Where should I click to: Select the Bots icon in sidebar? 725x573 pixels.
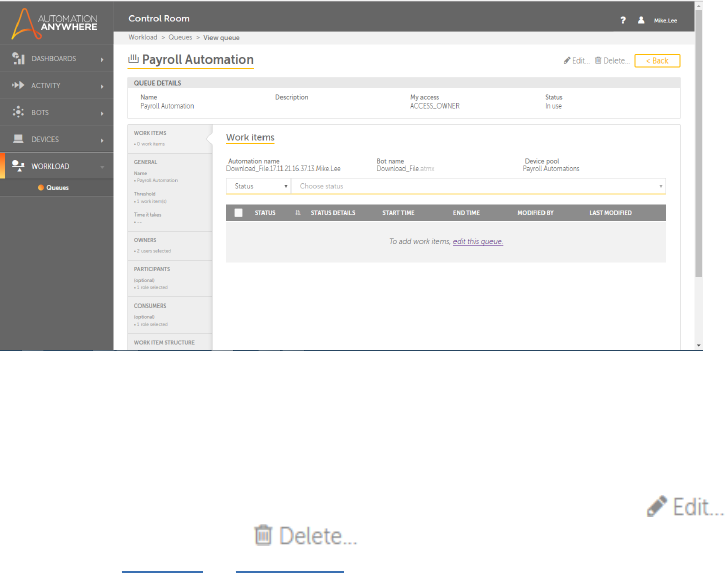pyautogui.click(x=18, y=112)
